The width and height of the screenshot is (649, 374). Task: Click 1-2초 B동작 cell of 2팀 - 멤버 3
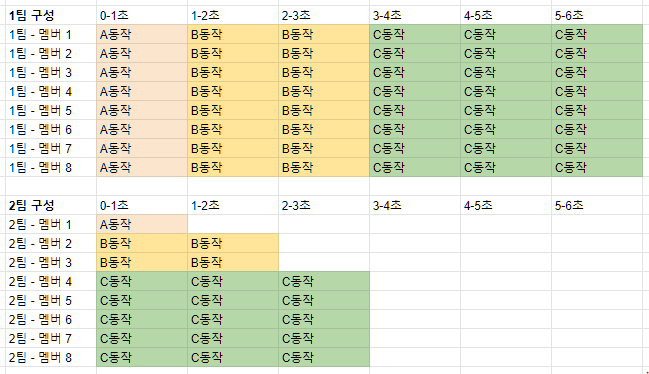(233, 262)
